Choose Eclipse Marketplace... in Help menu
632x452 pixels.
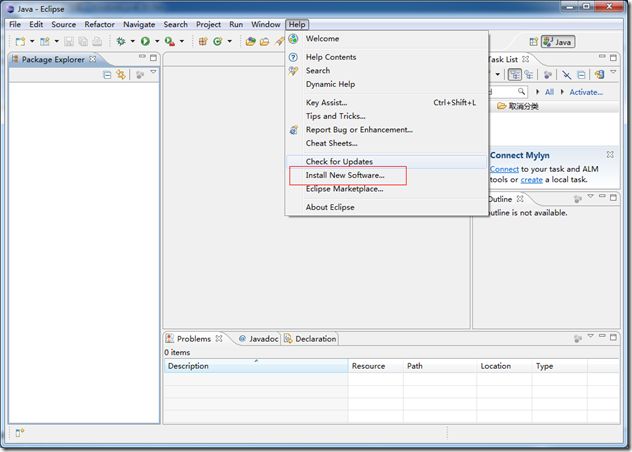(x=387, y=189)
